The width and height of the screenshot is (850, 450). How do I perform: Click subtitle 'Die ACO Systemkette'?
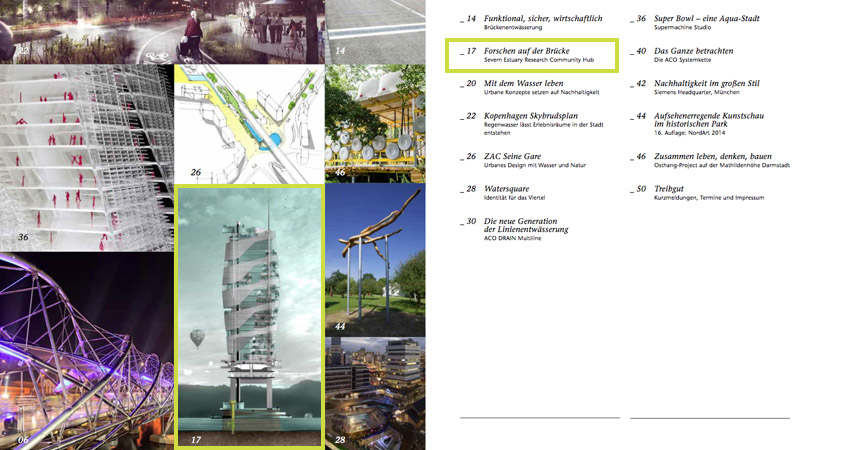[x=682, y=60]
